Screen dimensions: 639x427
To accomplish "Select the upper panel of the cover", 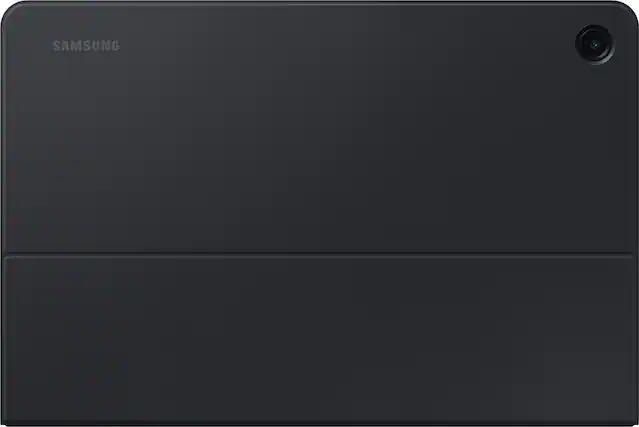I will (x=320, y=127).
